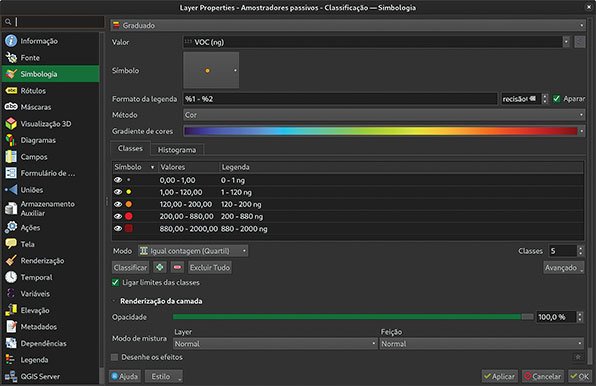596x386 pixels.
Task: Open the Layer blend mode Normal dropdown
Action: 275,344
